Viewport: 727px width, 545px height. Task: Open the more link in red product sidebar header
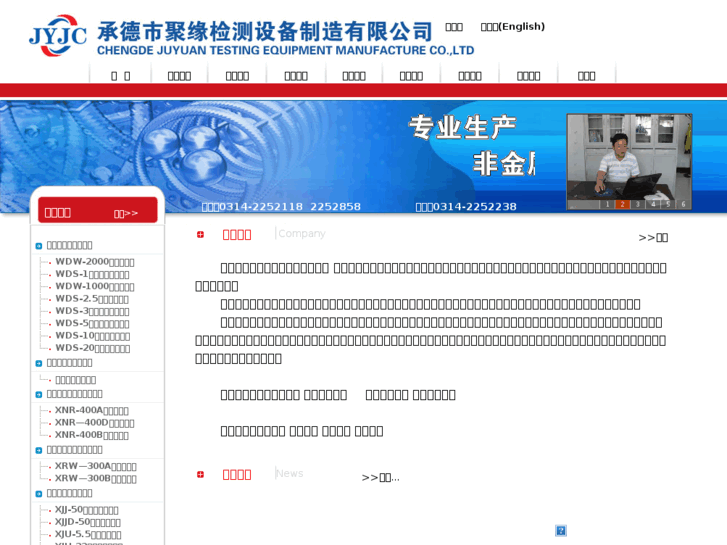click(x=126, y=213)
